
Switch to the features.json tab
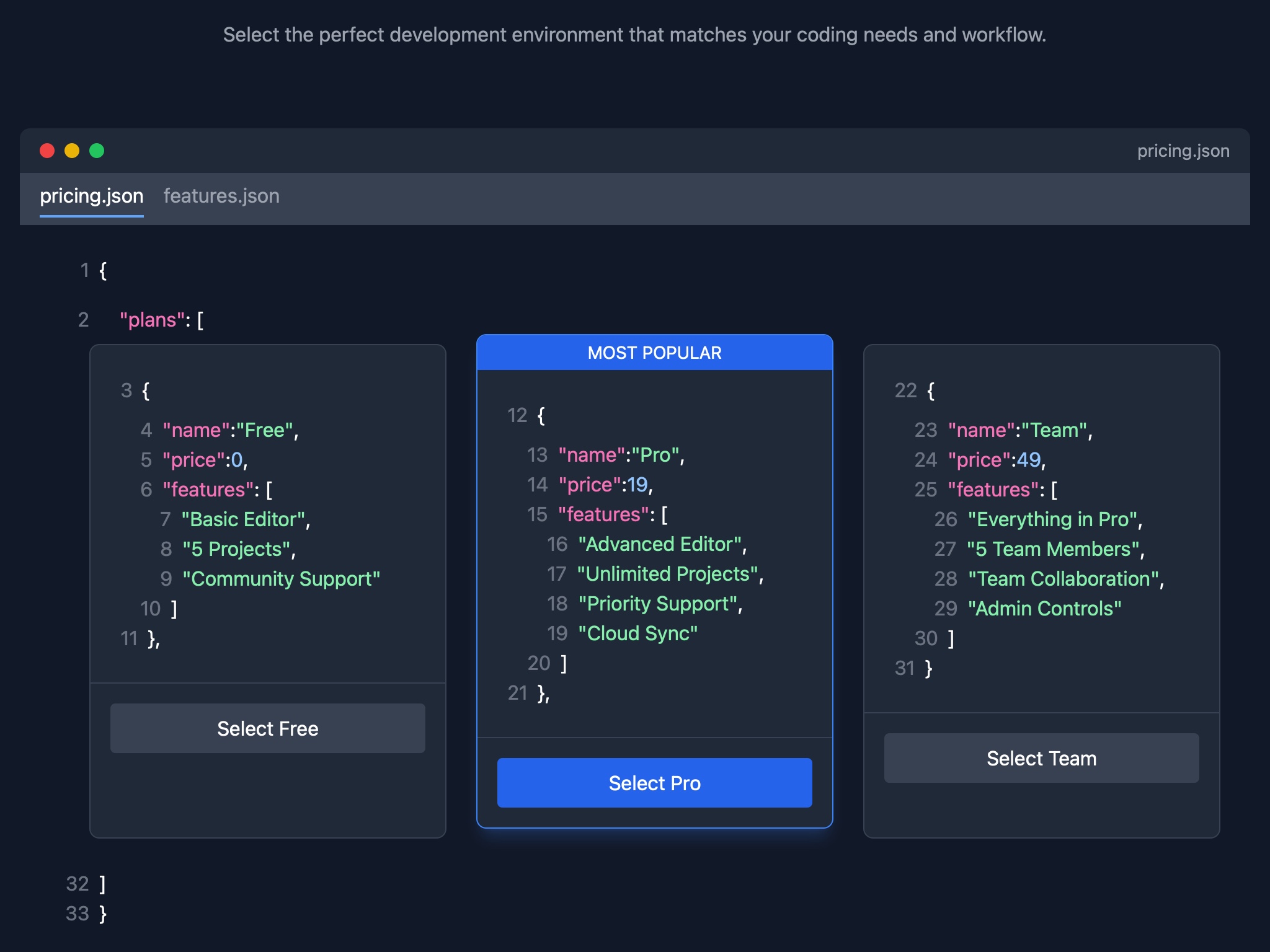221,196
